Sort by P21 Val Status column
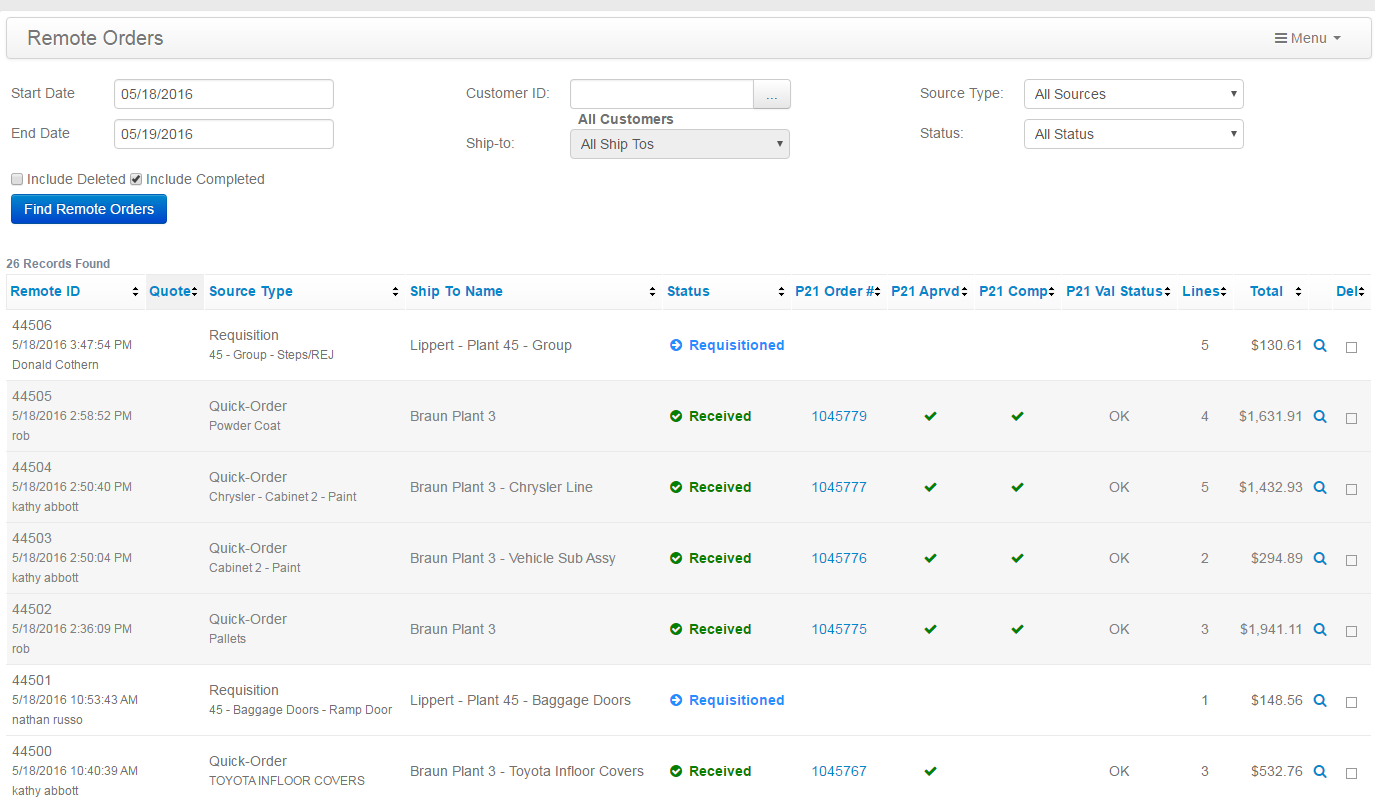This screenshot has height=800, width=1375. pyautogui.click(x=1119, y=291)
